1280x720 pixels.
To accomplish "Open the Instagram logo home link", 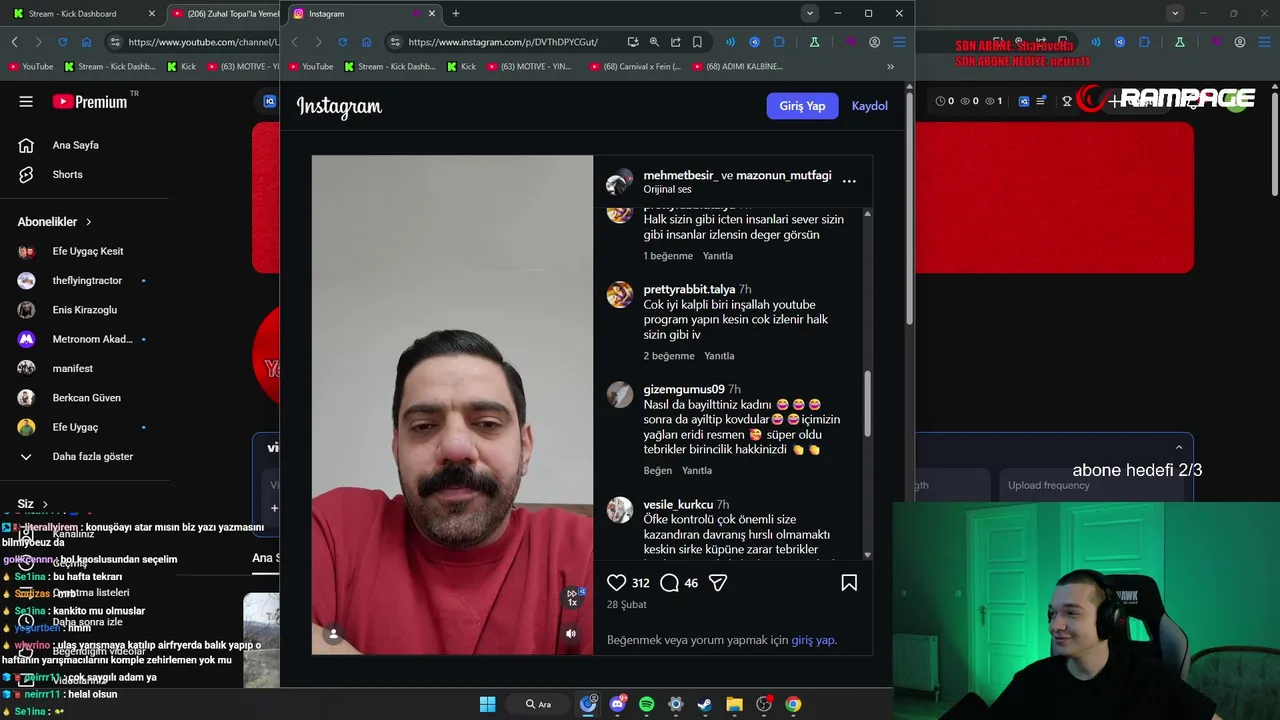I will [x=339, y=106].
